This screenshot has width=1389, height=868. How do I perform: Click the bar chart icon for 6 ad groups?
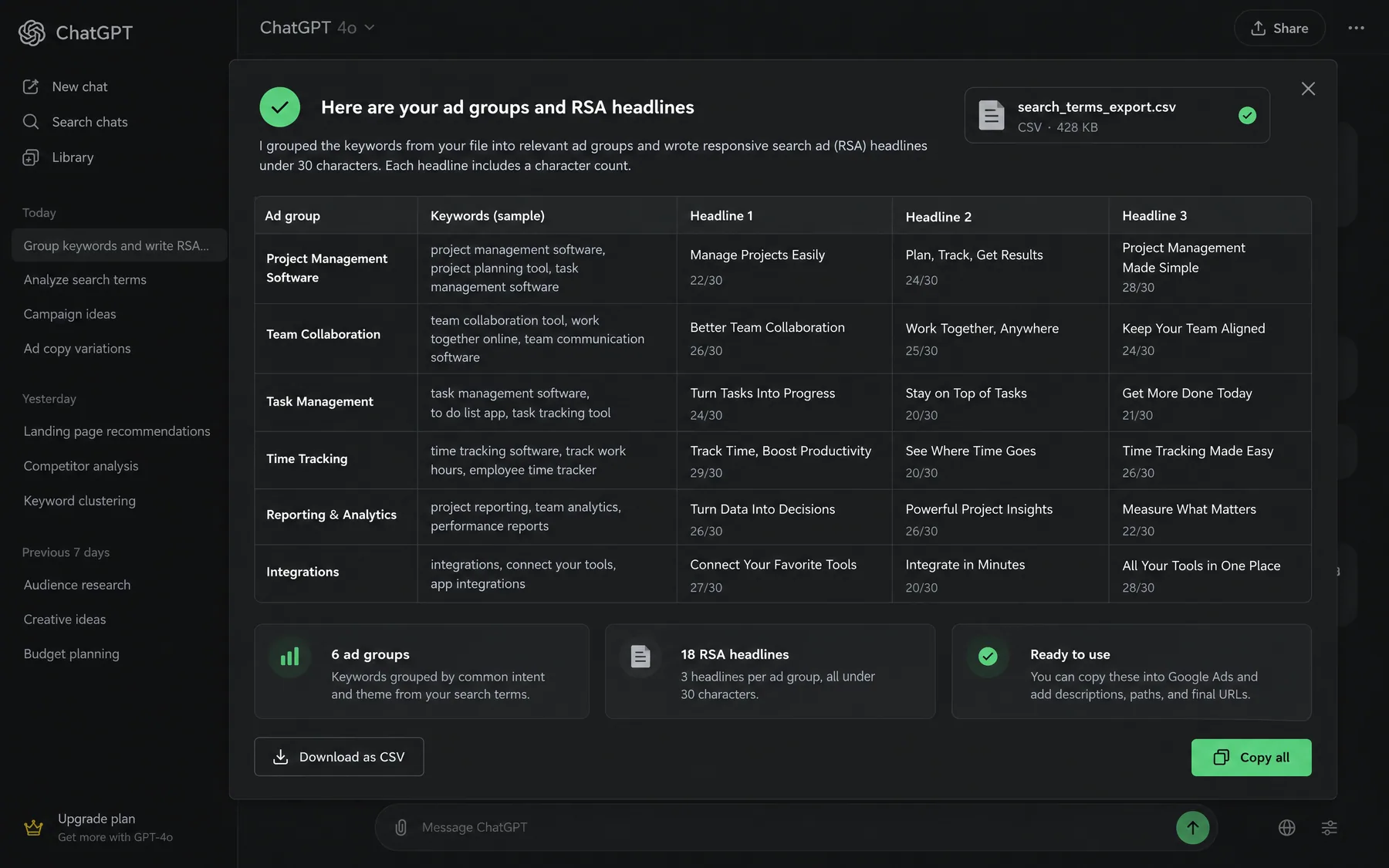289,657
